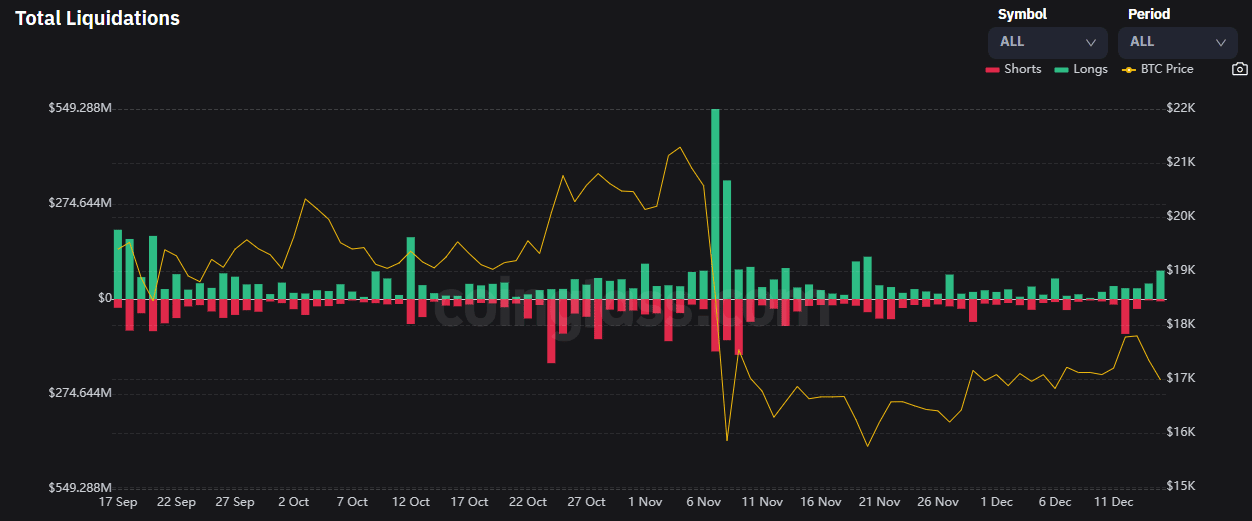Click the Symbol dropdown chevron arrow
1252x521 pixels.
pyautogui.click(x=1091, y=43)
